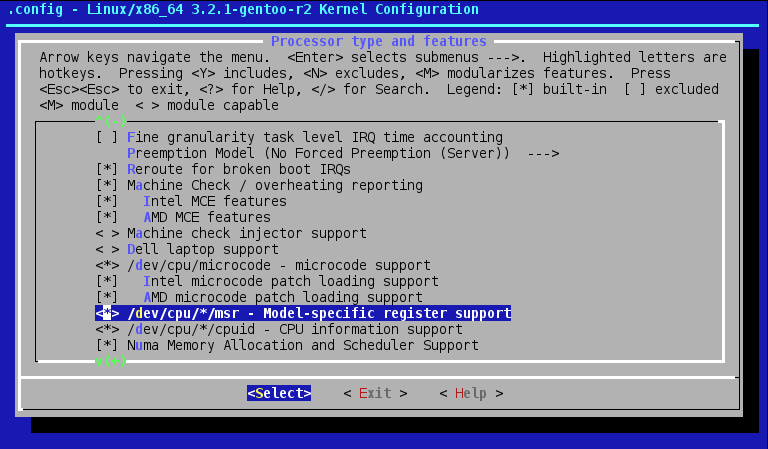Toggle AMD microcode patch loading support
This screenshot has width=768, height=449.
pyautogui.click(x=259, y=297)
